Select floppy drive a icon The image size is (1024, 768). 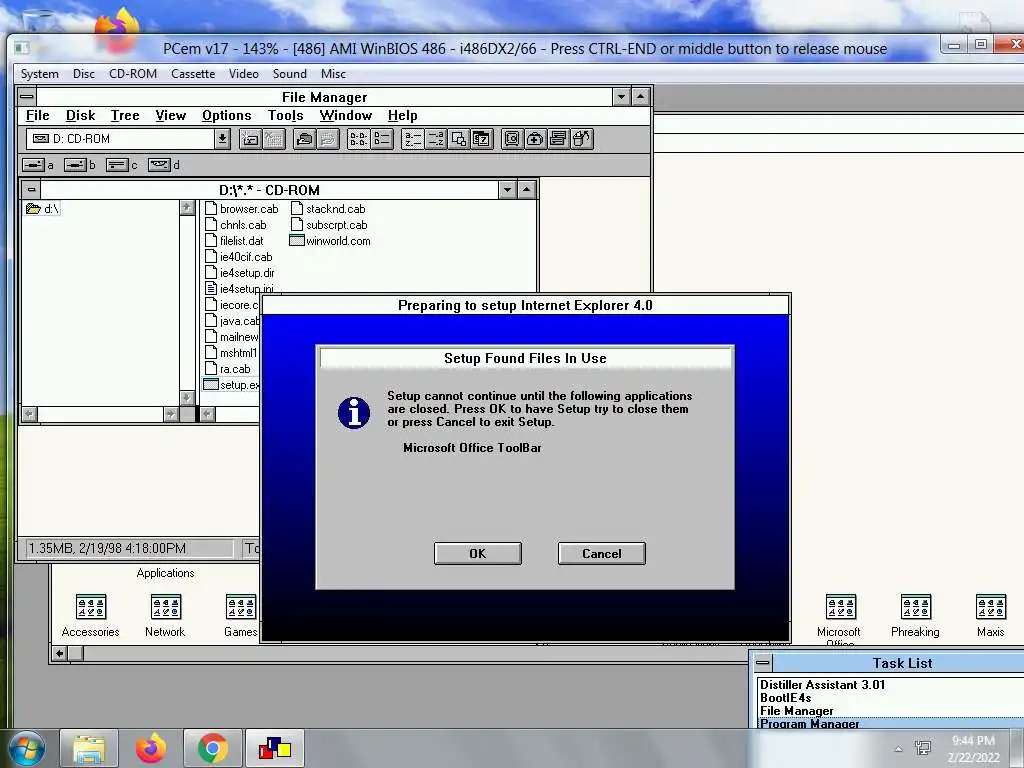(33, 165)
